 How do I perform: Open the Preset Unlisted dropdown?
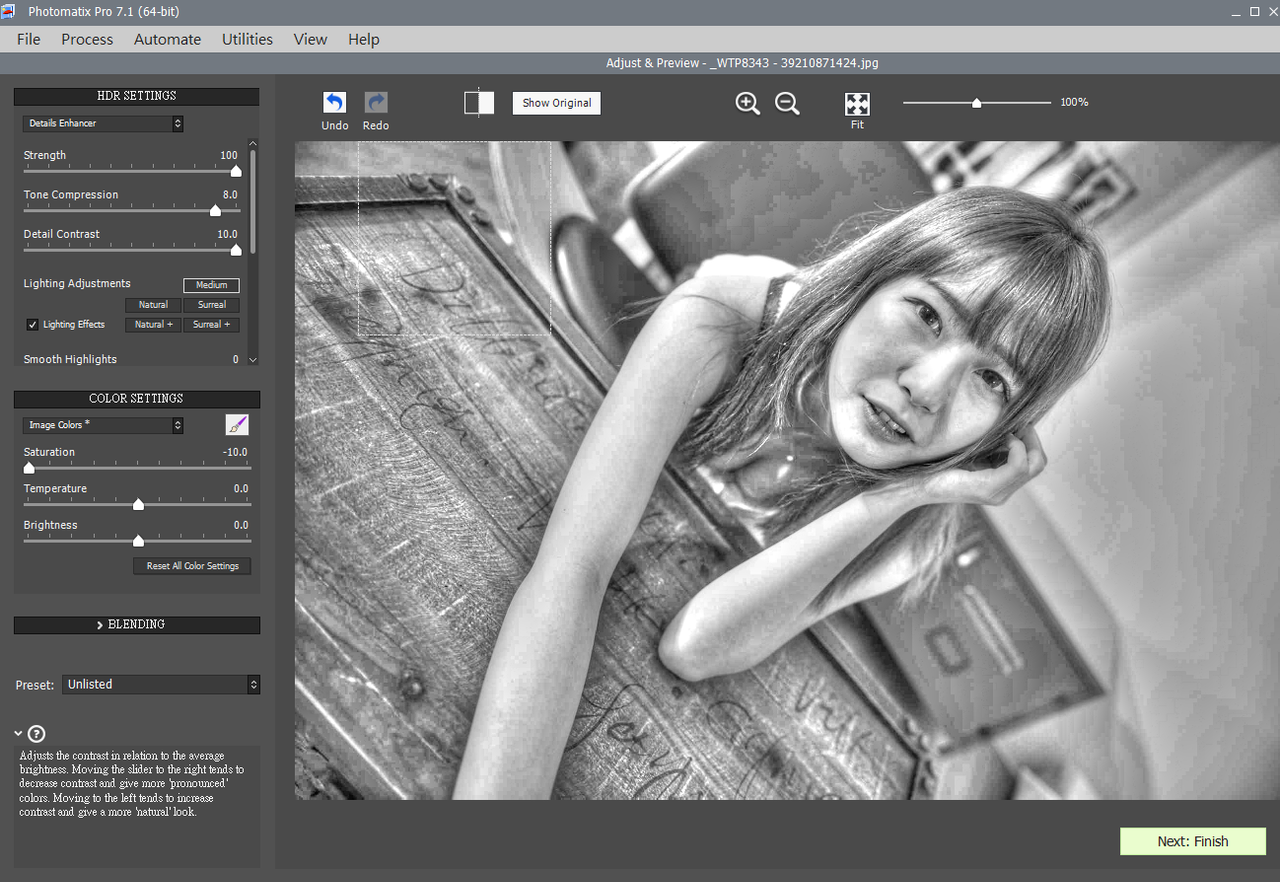pyautogui.click(x=161, y=684)
